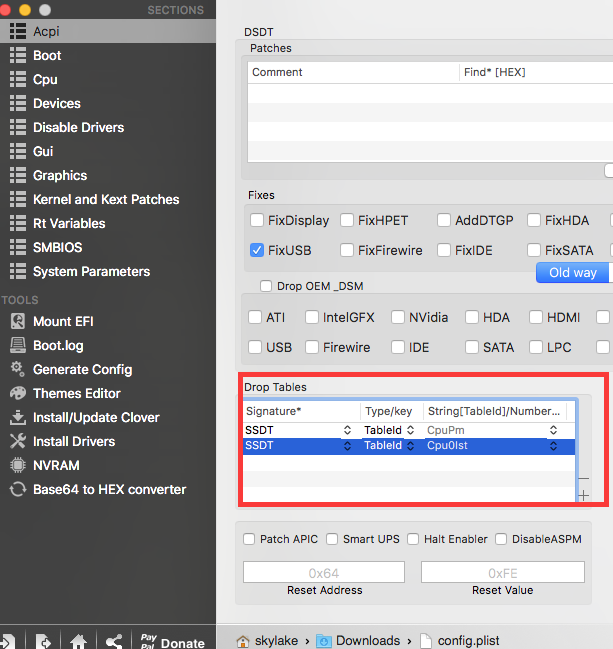Click the Reset Address input field

[x=324, y=572]
